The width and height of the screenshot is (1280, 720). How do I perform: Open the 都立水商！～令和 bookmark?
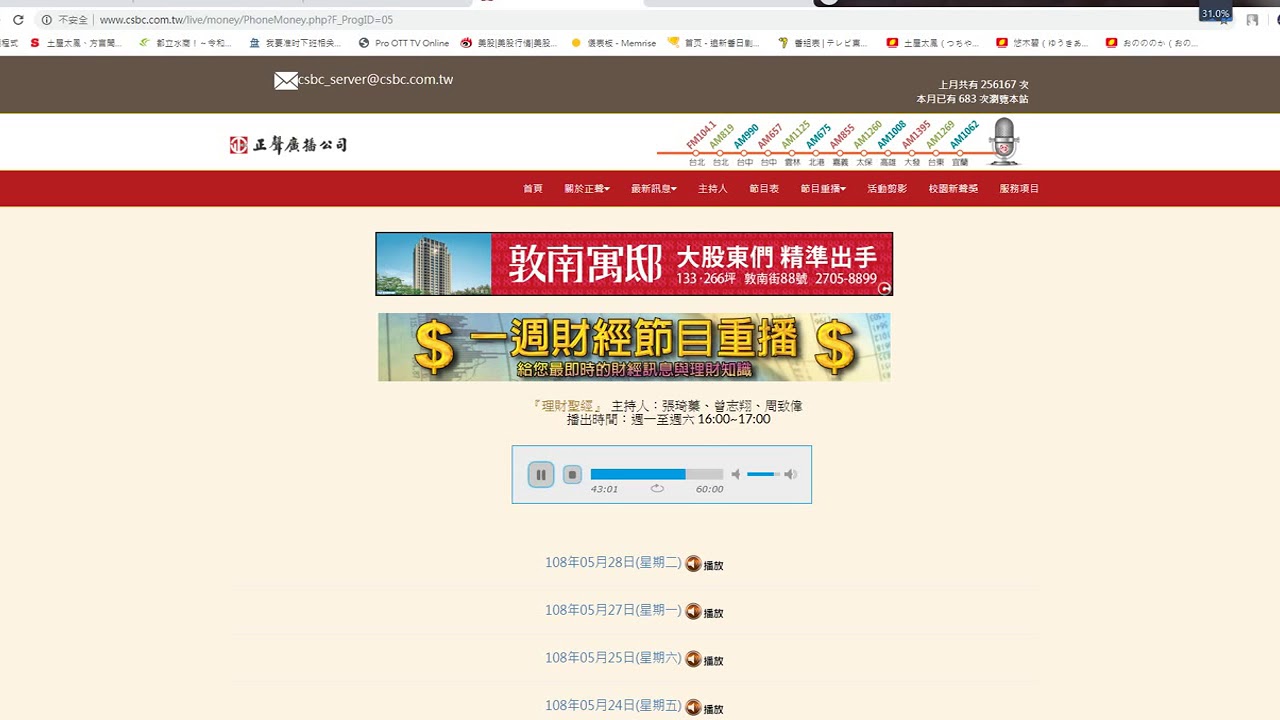click(186, 43)
